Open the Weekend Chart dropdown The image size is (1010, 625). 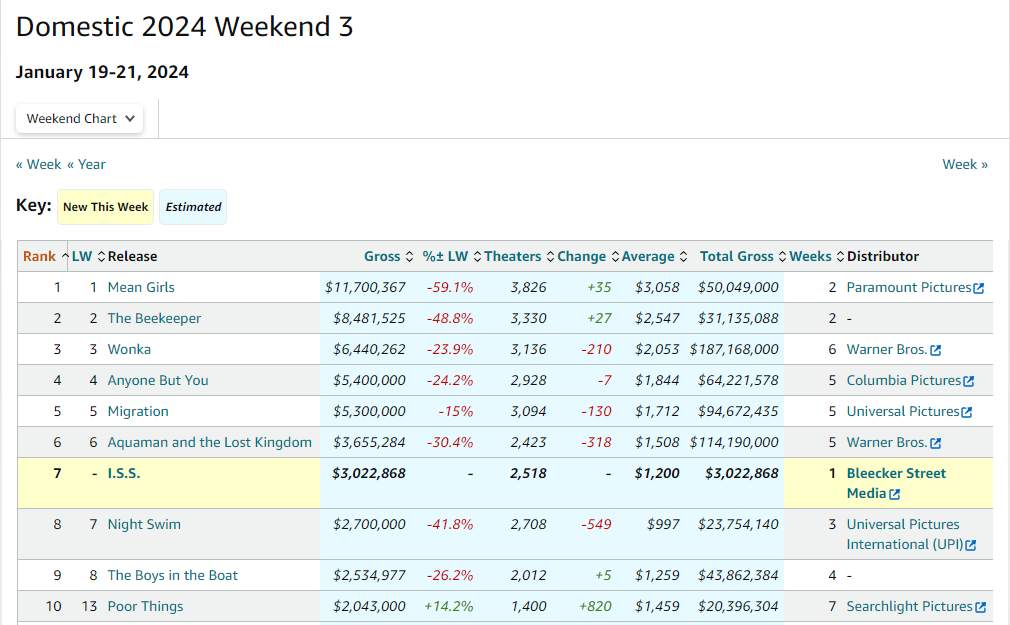79,119
